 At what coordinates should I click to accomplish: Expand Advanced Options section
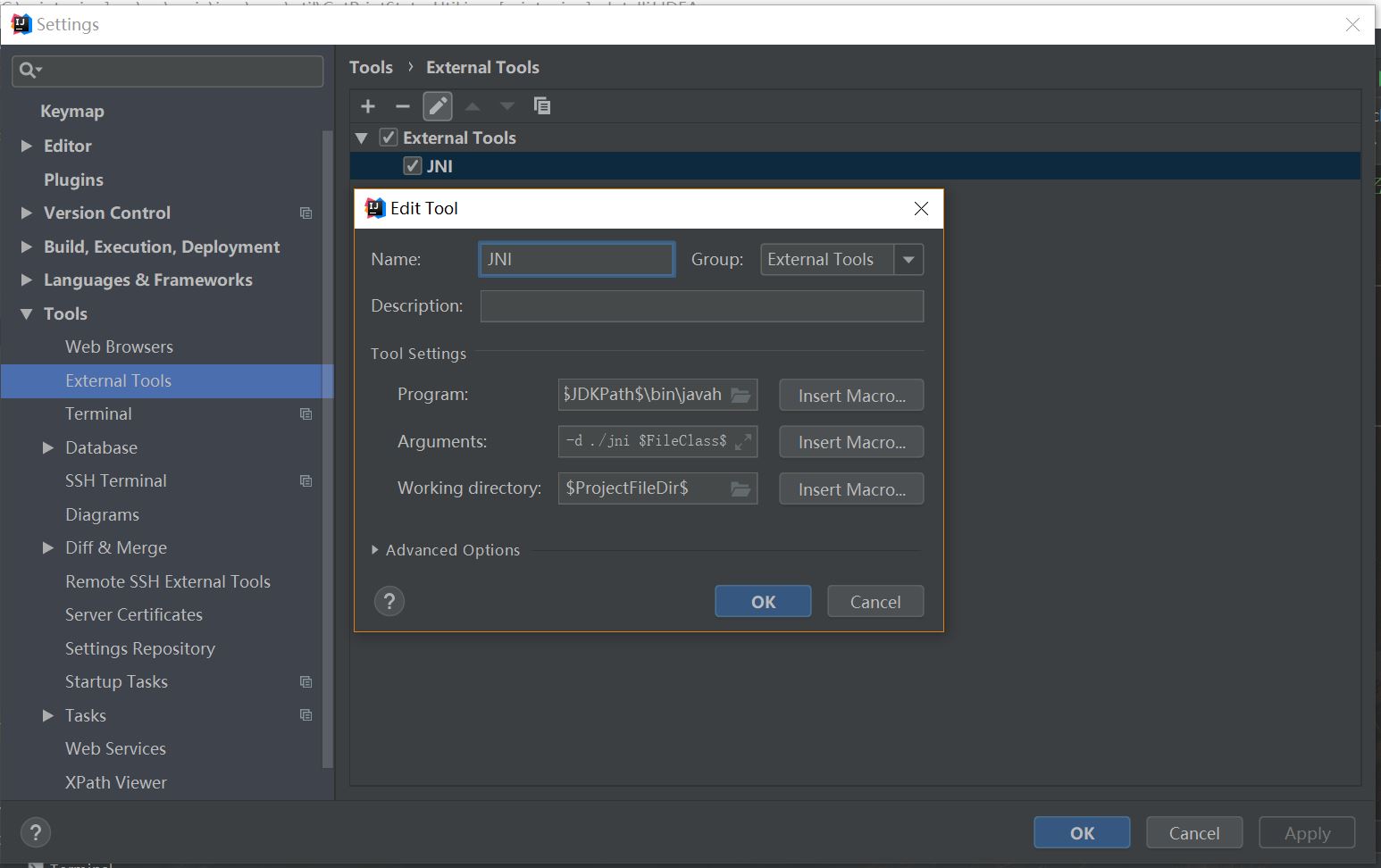[x=376, y=550]
